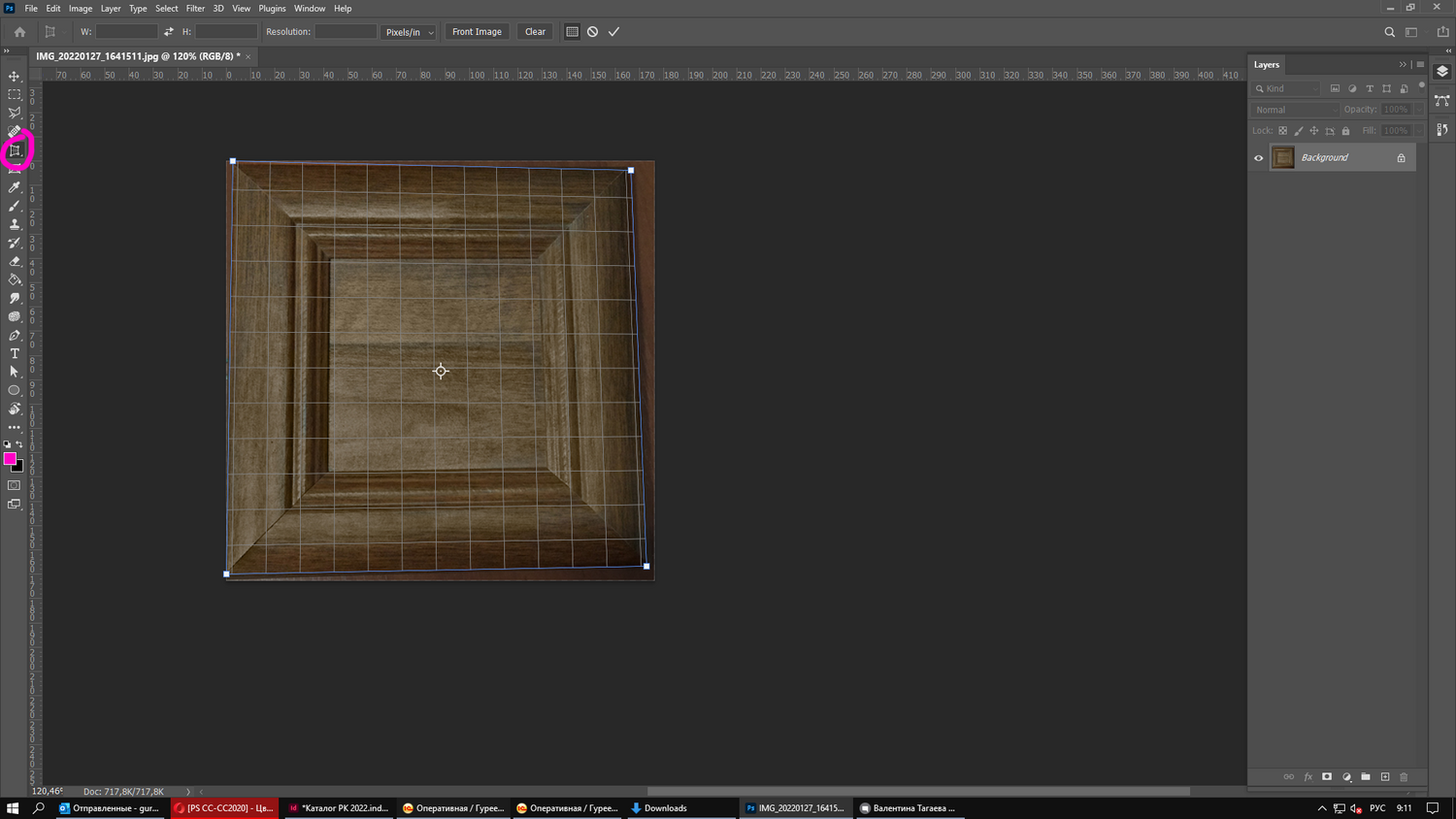
Task: Click the magenta foreground color swatch
Action: click(x=10, y=459)
